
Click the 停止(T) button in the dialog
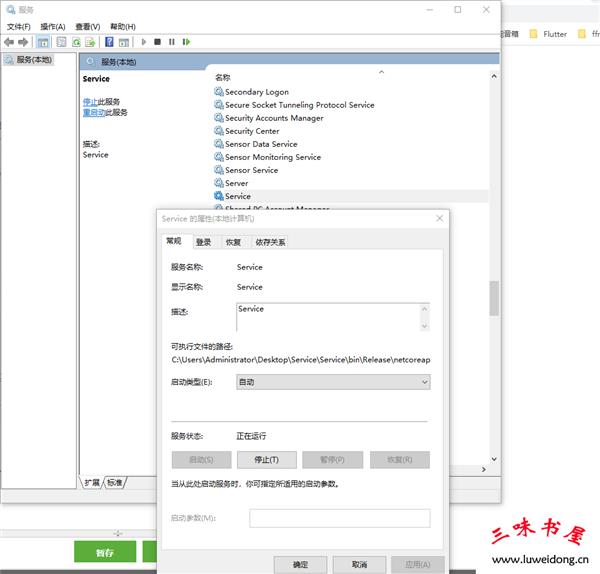pos(267,460)
